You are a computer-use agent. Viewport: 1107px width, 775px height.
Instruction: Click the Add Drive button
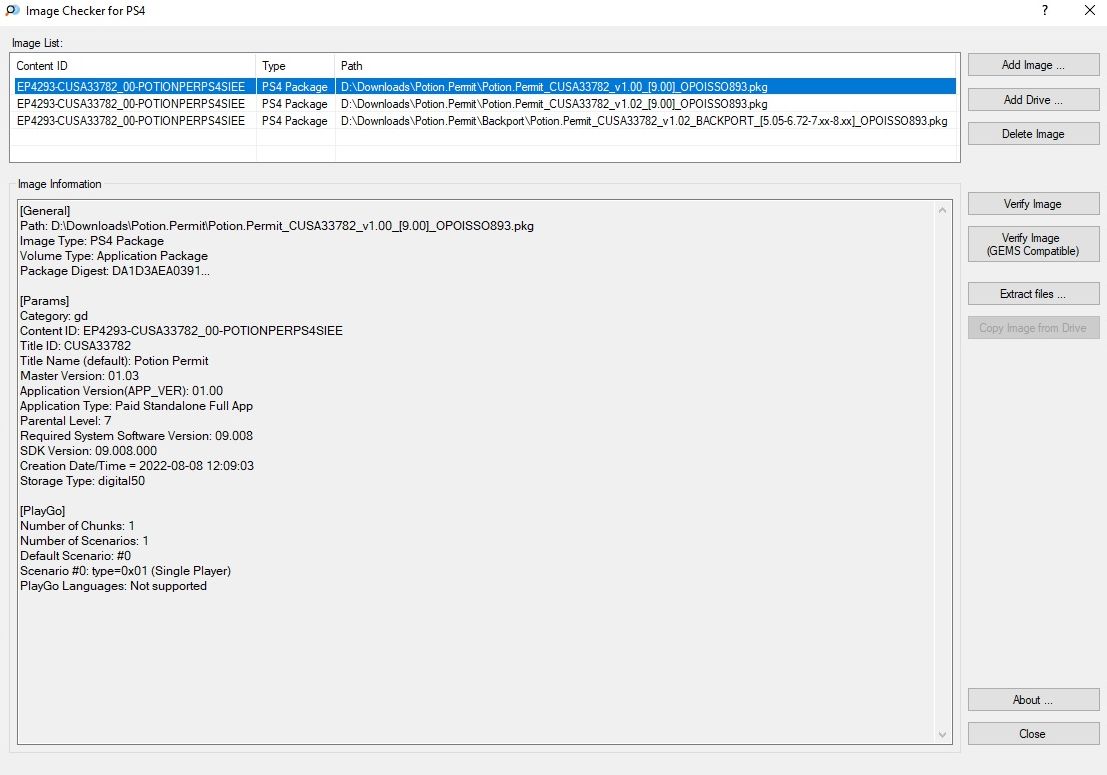pyautogui.click(x=1033, y=100)
